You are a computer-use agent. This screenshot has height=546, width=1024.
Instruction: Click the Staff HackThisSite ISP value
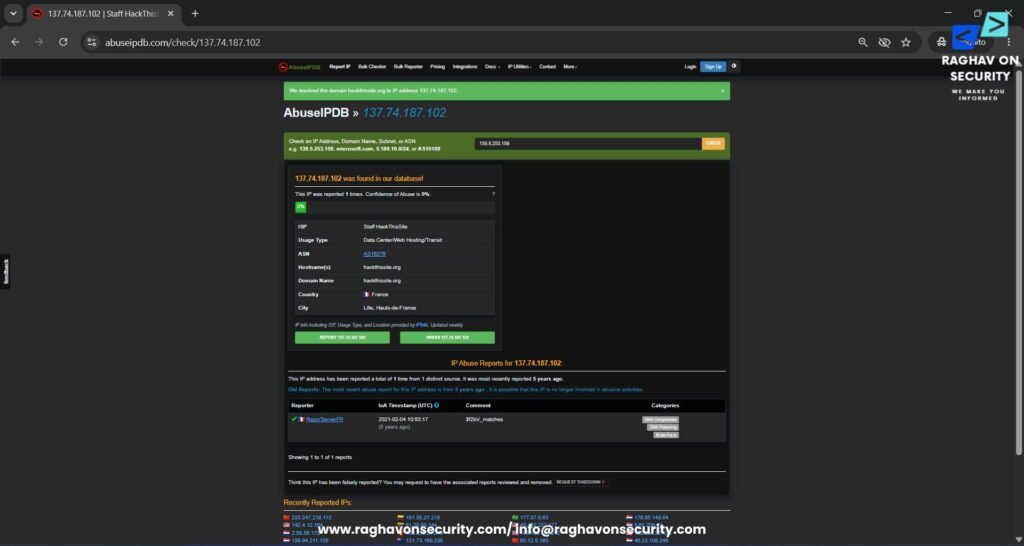pyautogui.click(x=385, y=227)
